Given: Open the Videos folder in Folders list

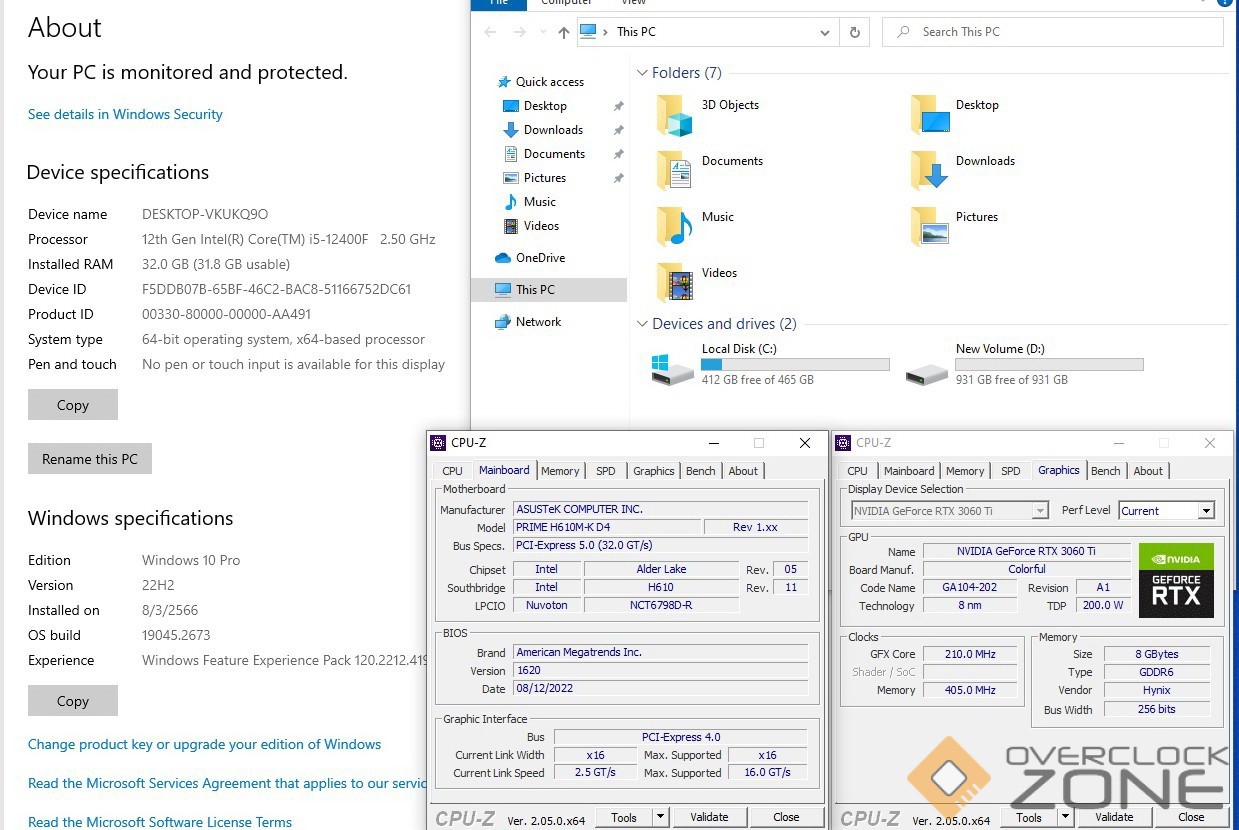Looking at the screenshot, I should pos(675,283).
